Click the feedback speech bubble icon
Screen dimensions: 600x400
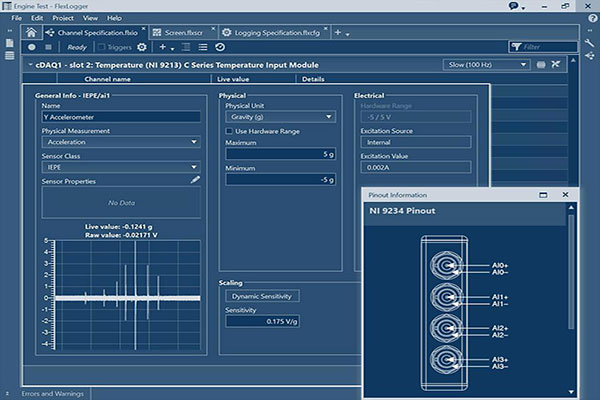coord(514,6)
